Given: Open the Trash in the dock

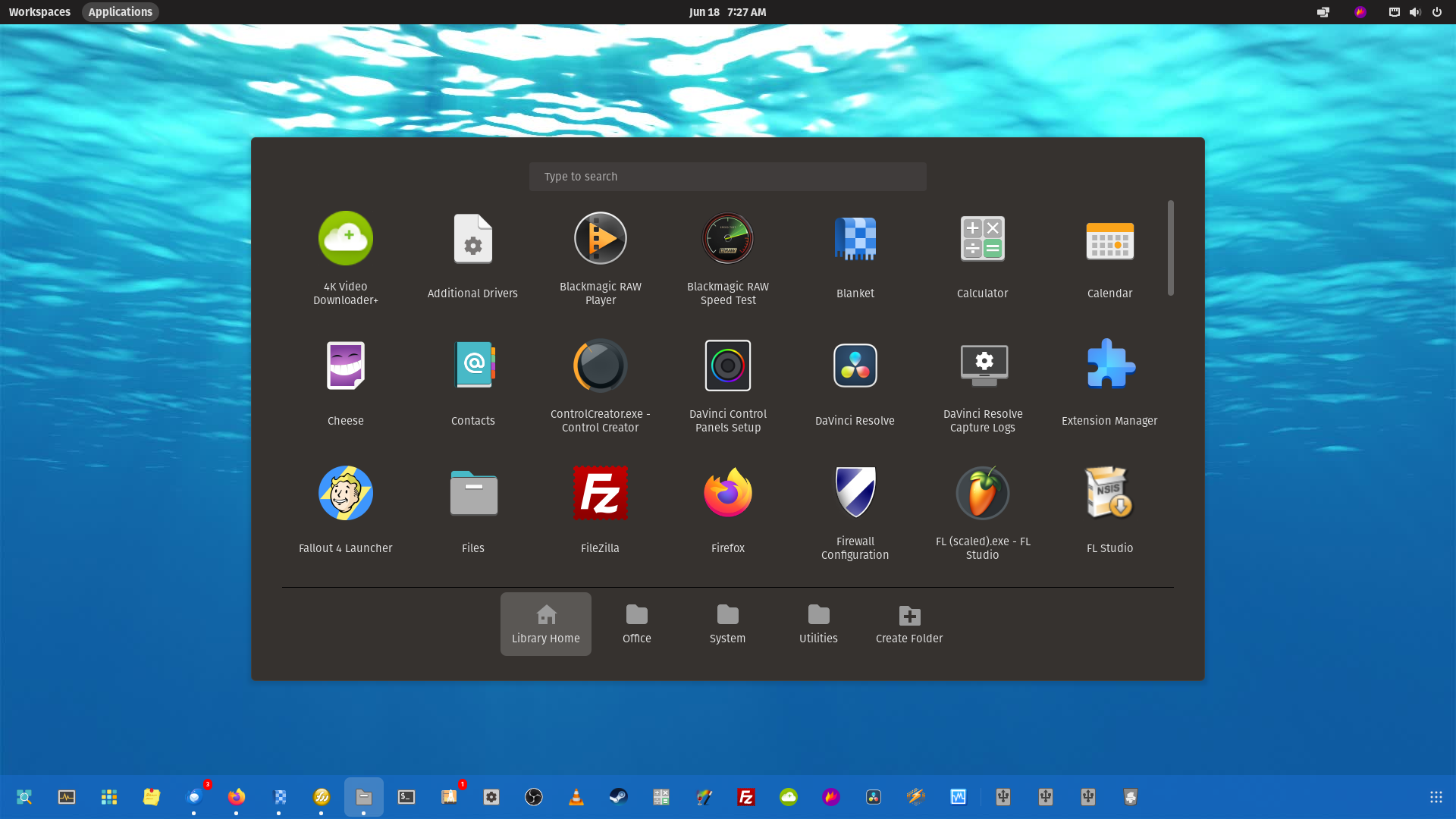Looking at the screenshot, I should point(1131,797).
